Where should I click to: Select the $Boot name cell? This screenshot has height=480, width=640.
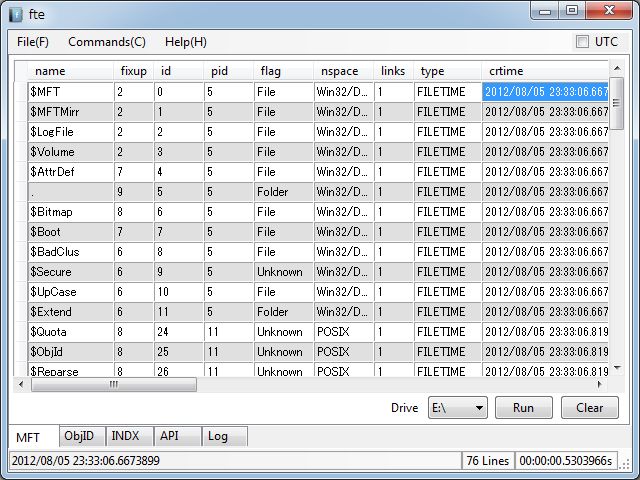point(71,231)
